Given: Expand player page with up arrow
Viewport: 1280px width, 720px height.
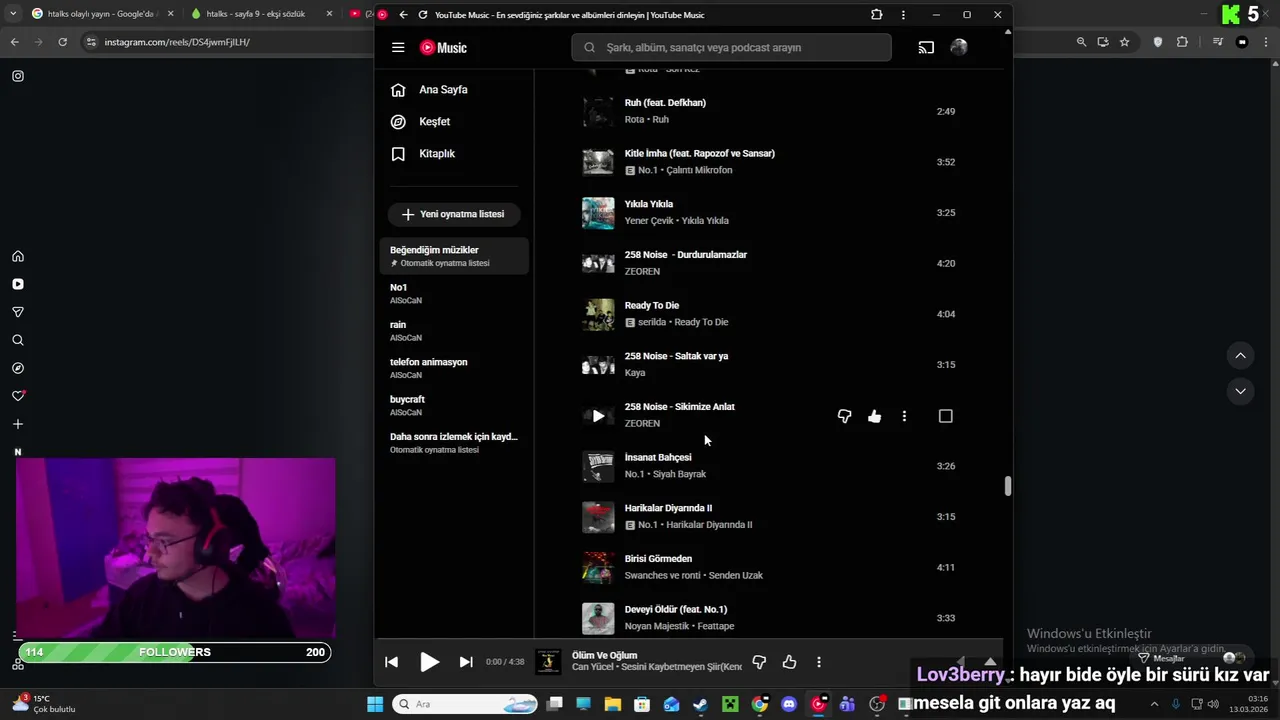Looking at the screenshot, I should (990, 662).
